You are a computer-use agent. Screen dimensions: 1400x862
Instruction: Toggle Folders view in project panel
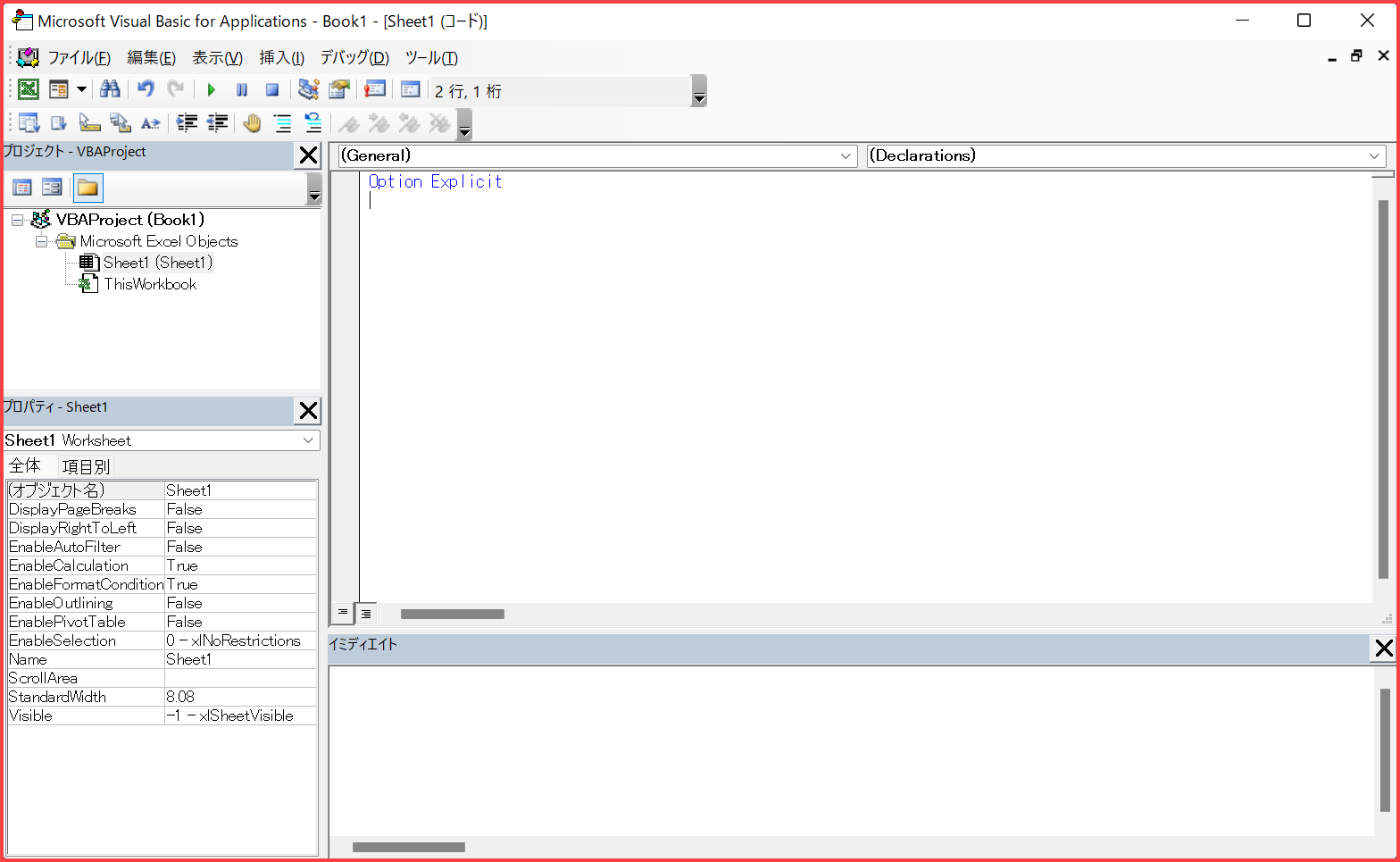pos(87,188)
